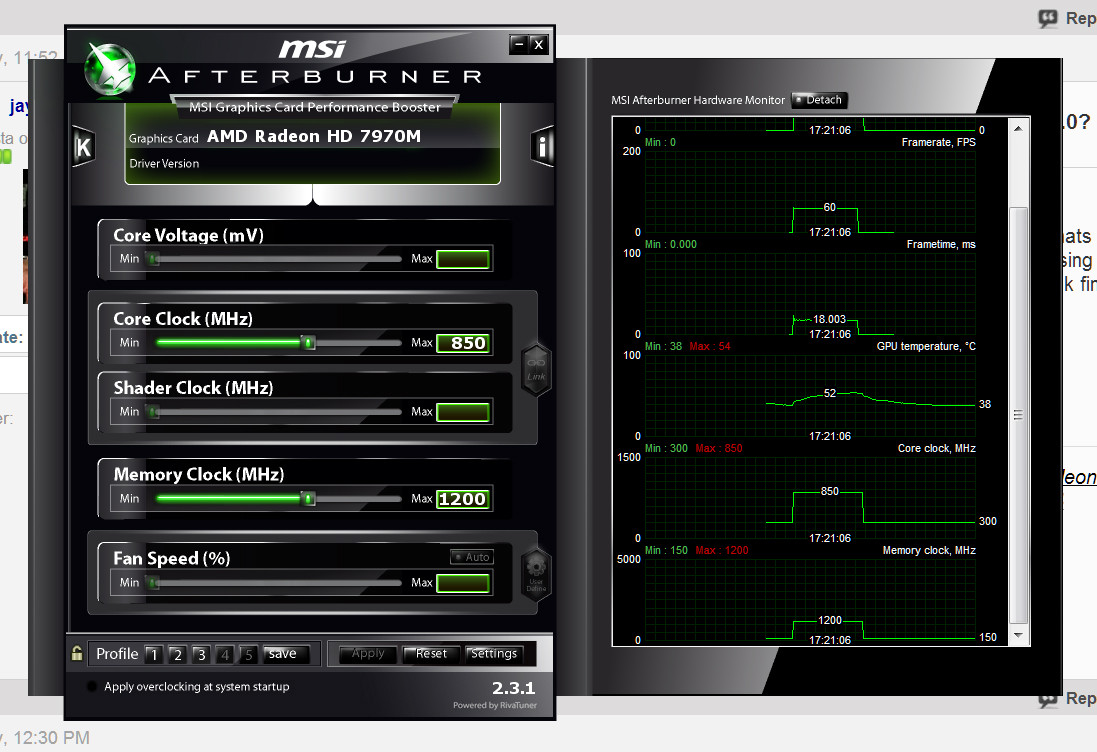Screen dimensions: 1097x752
Task: Click the Frametime, ms graph
Action: (x=810, y=294)
